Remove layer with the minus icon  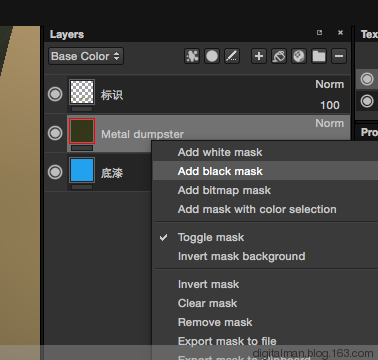[x=339, y=56]
